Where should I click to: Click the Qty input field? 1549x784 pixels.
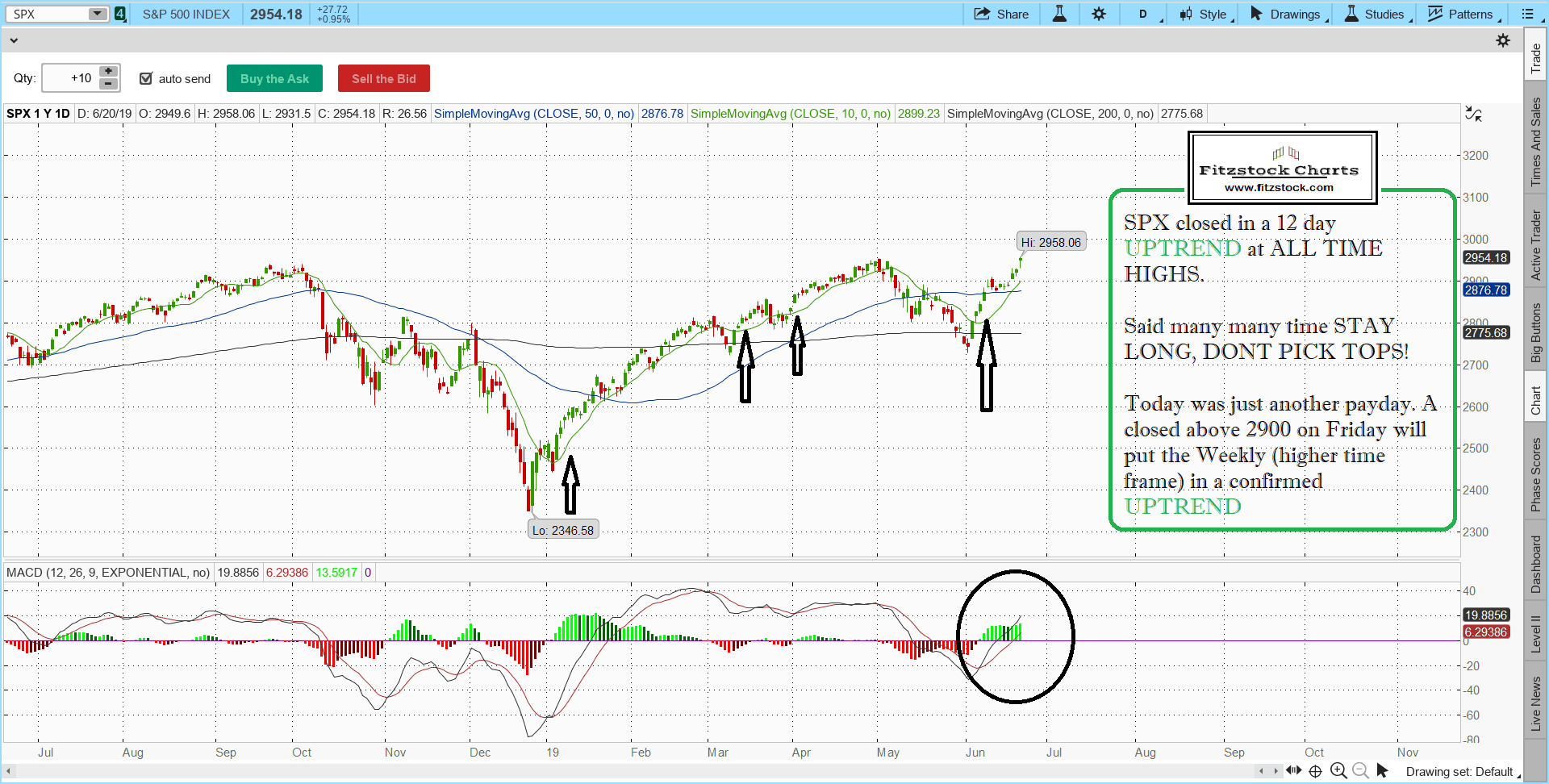(70, 78)
